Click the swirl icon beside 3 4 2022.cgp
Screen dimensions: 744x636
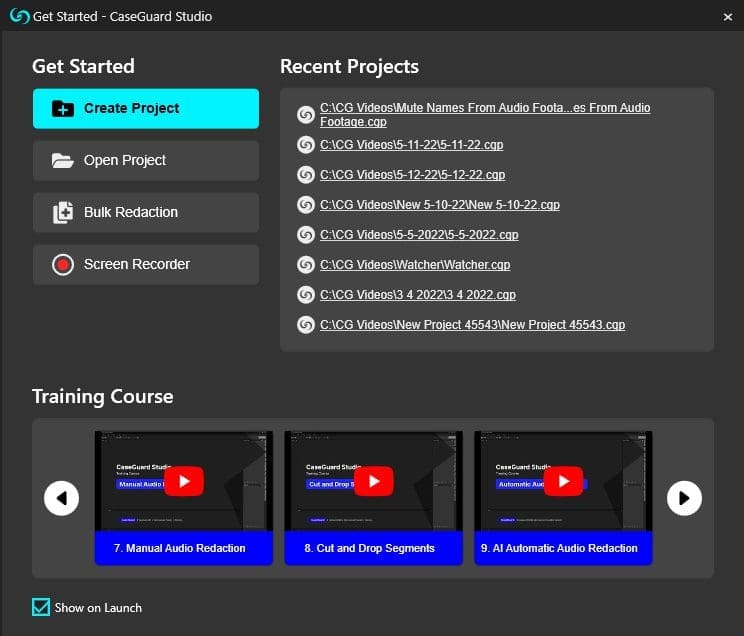(306, 295)
